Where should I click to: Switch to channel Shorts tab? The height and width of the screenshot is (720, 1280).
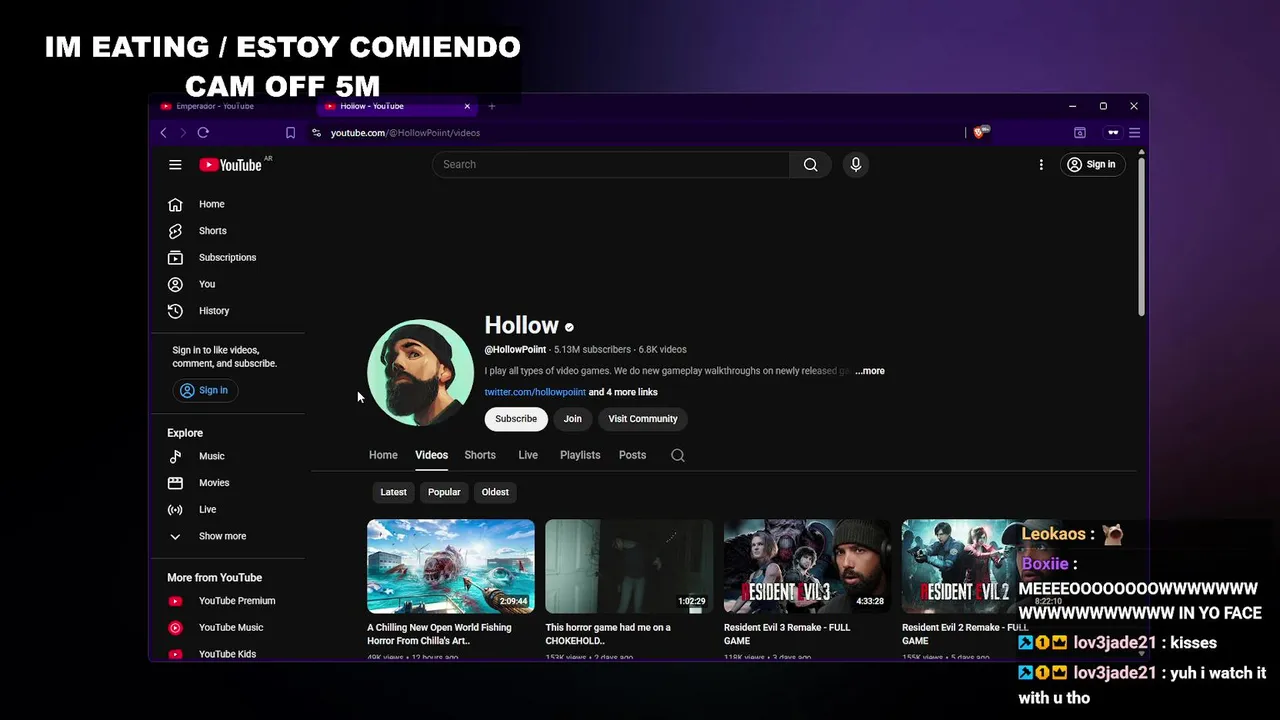pyautogui.click(x=480, y=455)
